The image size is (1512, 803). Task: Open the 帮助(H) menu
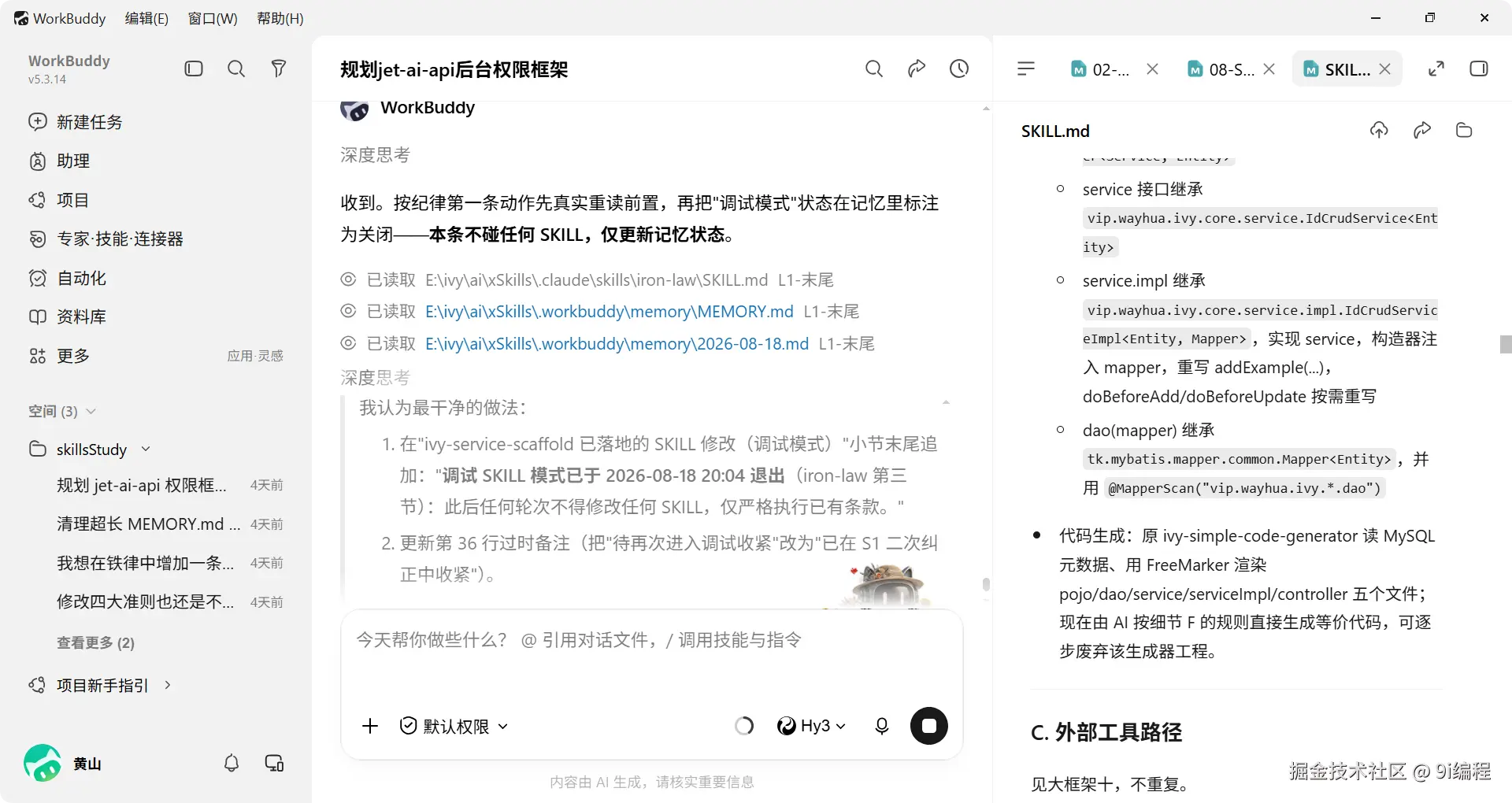[280, 18]
